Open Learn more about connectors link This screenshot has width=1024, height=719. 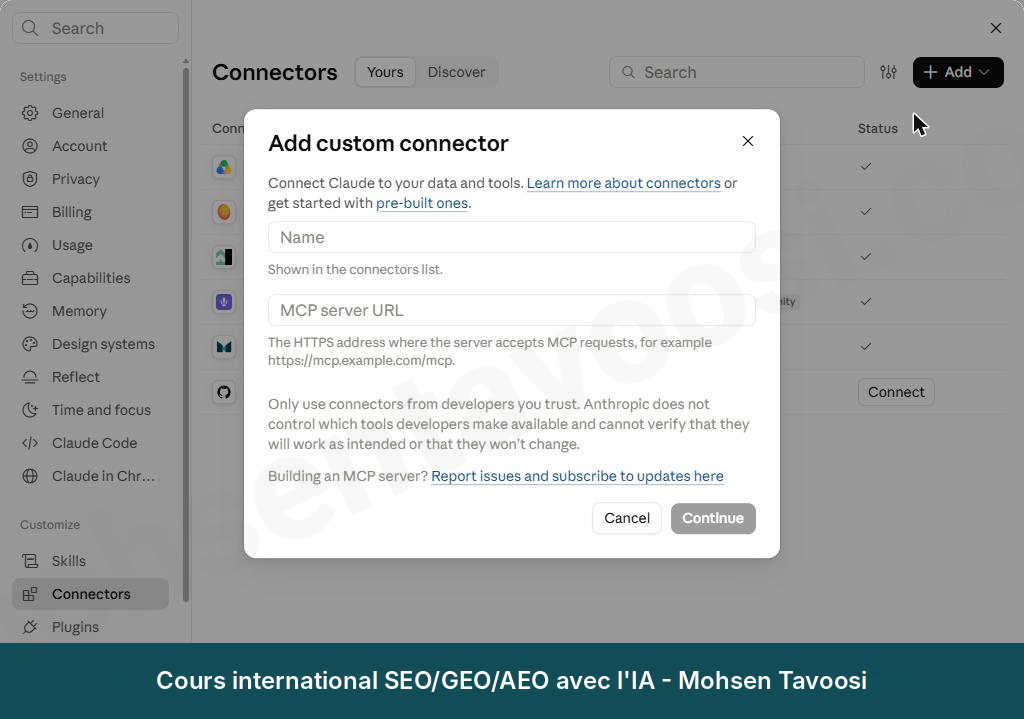[x=624, y=183]
